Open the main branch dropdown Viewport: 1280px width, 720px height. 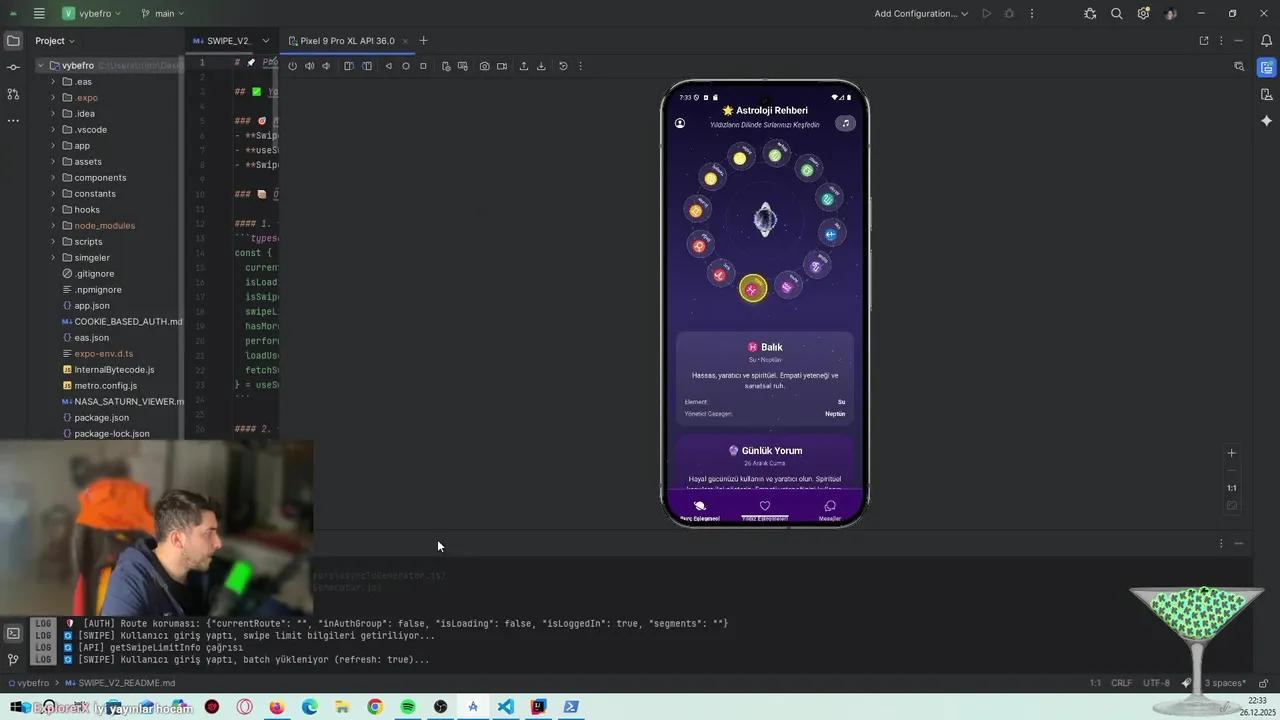pyautogui.click(x=163, y=13)
